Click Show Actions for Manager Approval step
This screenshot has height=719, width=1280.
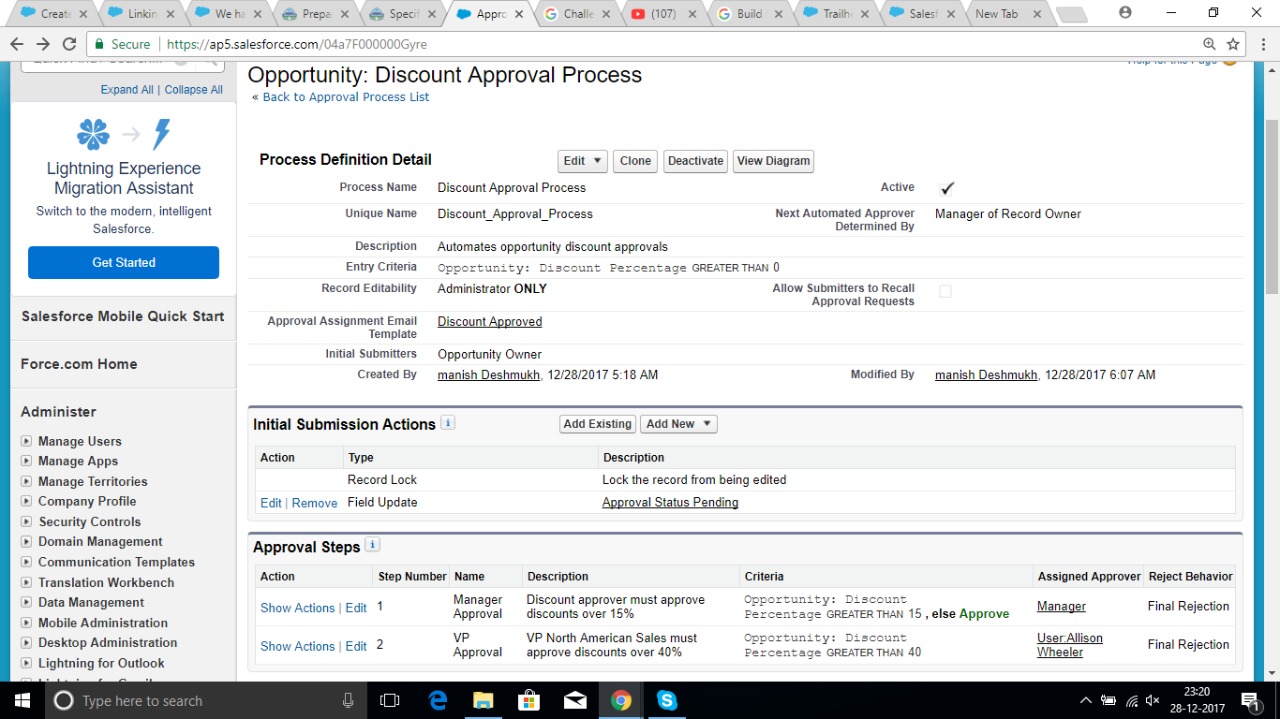[x=297, y=608]
